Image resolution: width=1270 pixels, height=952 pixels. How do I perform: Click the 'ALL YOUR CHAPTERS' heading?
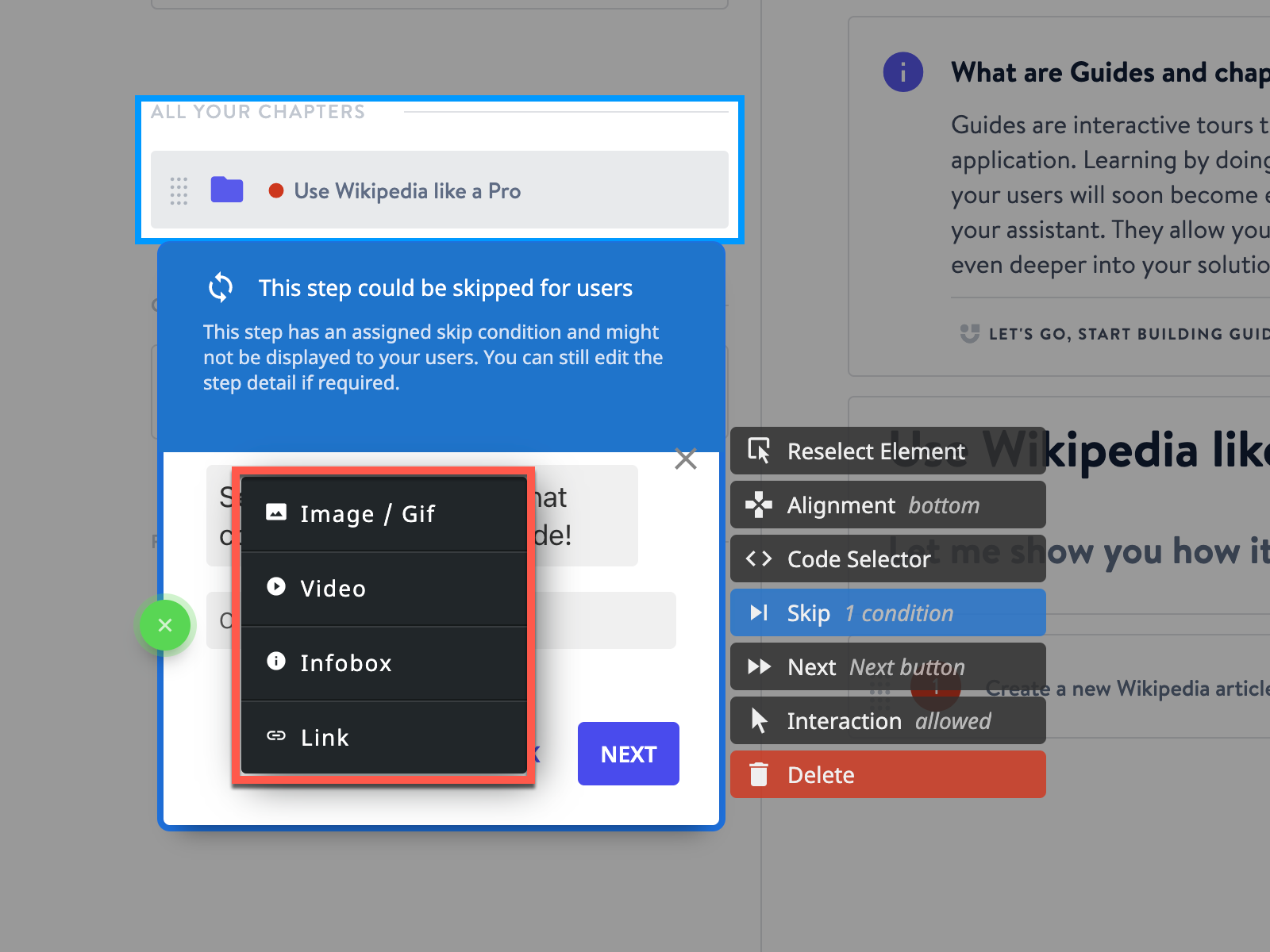coord(258,112)
